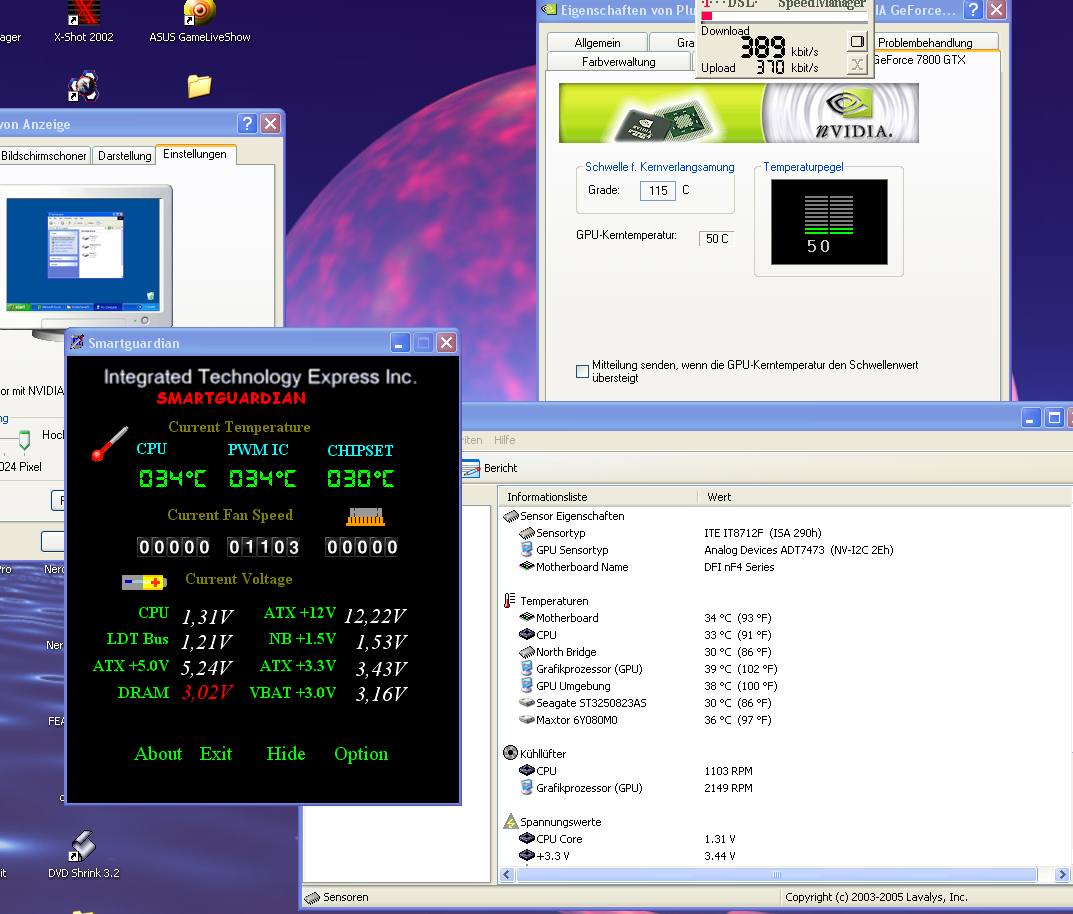Select the Grafikprozessor (GPU) temperature row
Screen dimensions: 1073x914
tap(649, 669)
